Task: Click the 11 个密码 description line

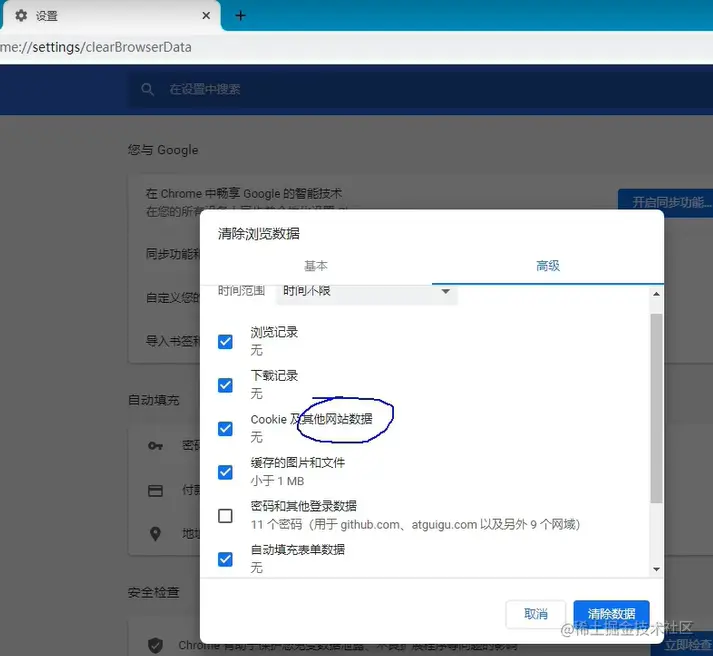Action: click(x=416, y=525)
